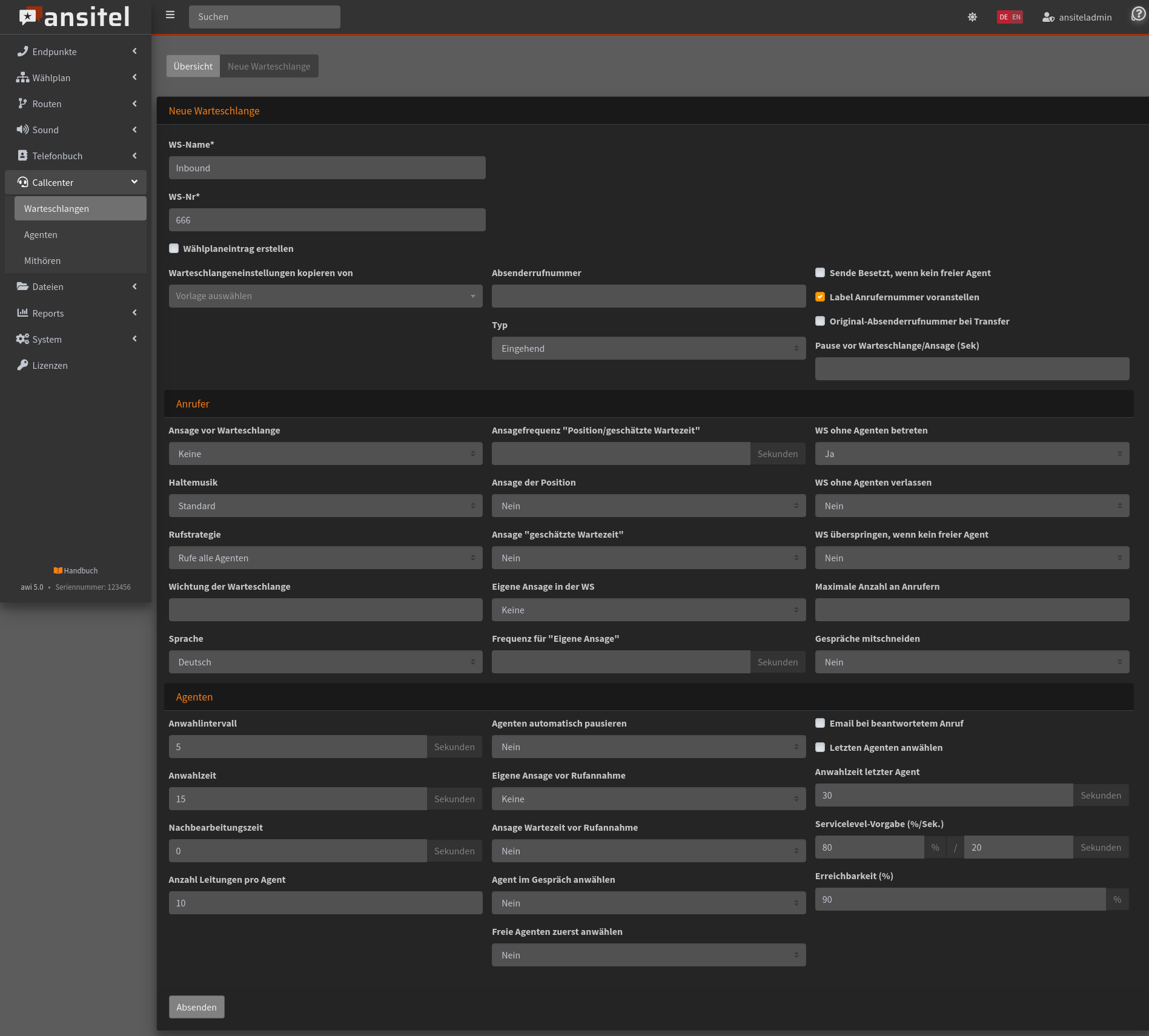The image size is (1149, 1036).
Task: Click the Telefonbuch address book icon
Action: (22, 156)
